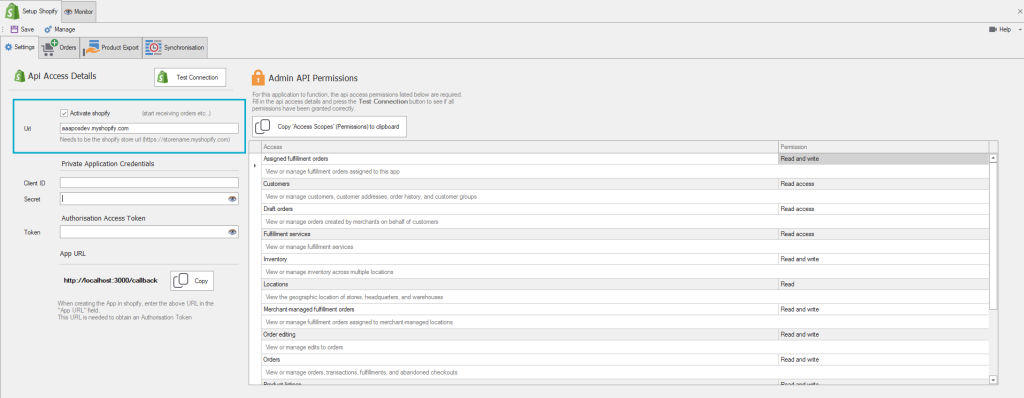
Task: Click the orange padlock Admin API icon
Action: [x=258, y=78]
